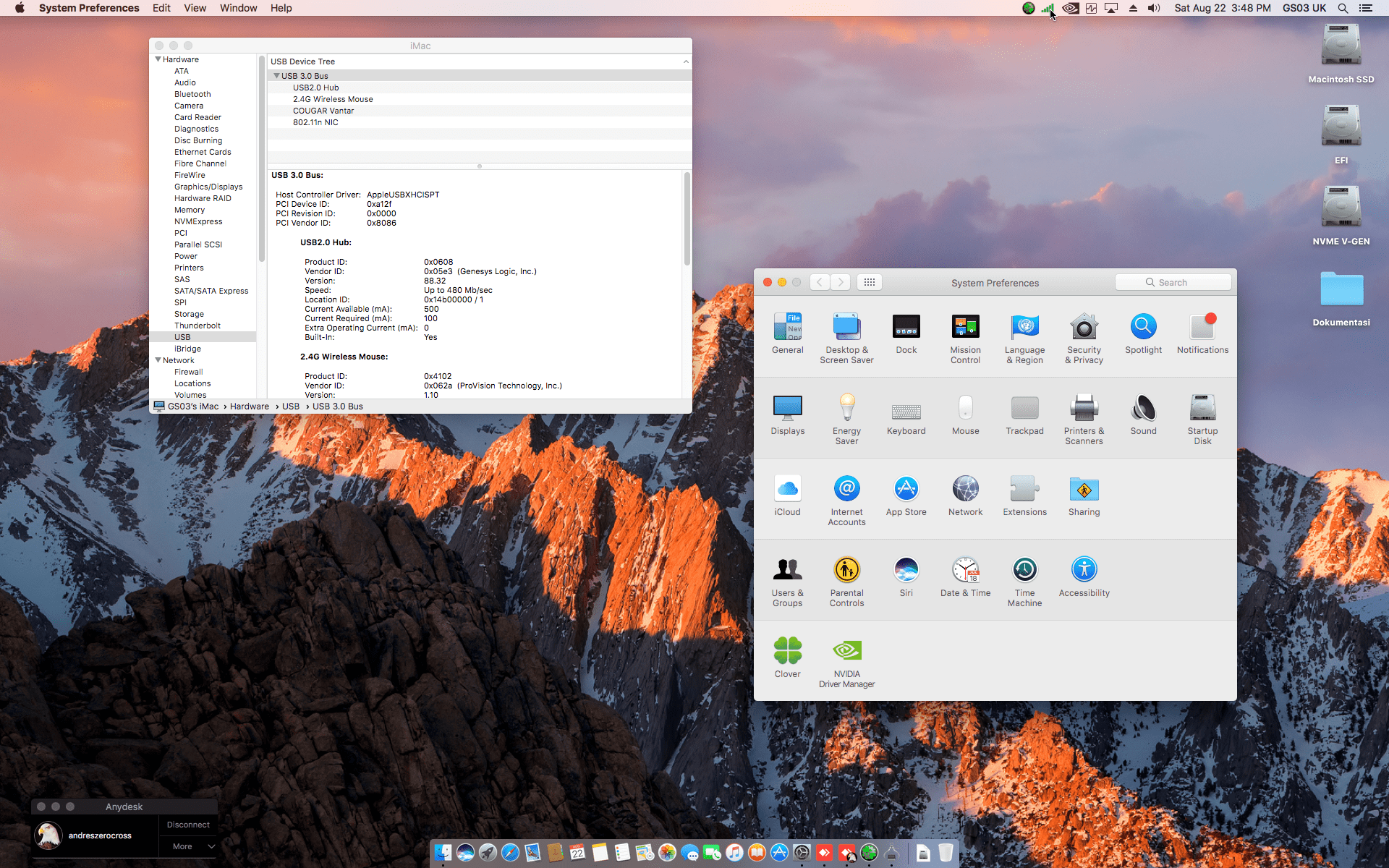Viewport: 1389px width, 868px height.
Task: Open Mouse preferences
Action: (x=965, y=414)
